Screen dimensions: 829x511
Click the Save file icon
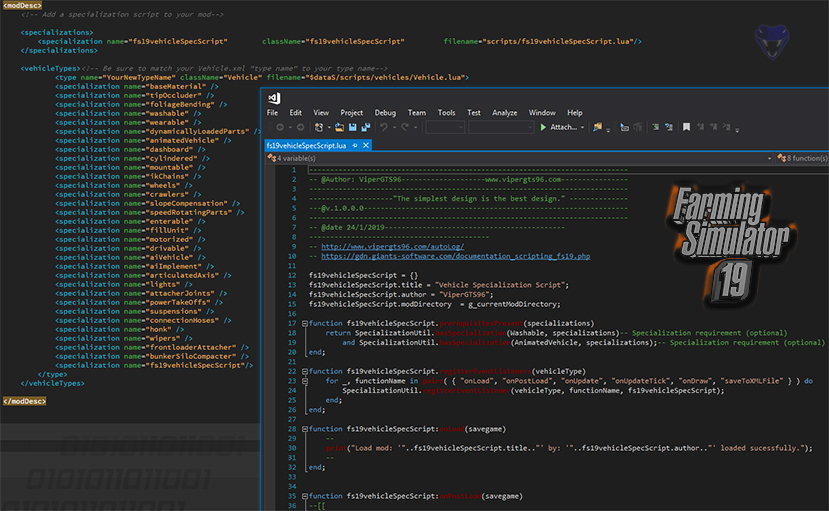[353, 127]
